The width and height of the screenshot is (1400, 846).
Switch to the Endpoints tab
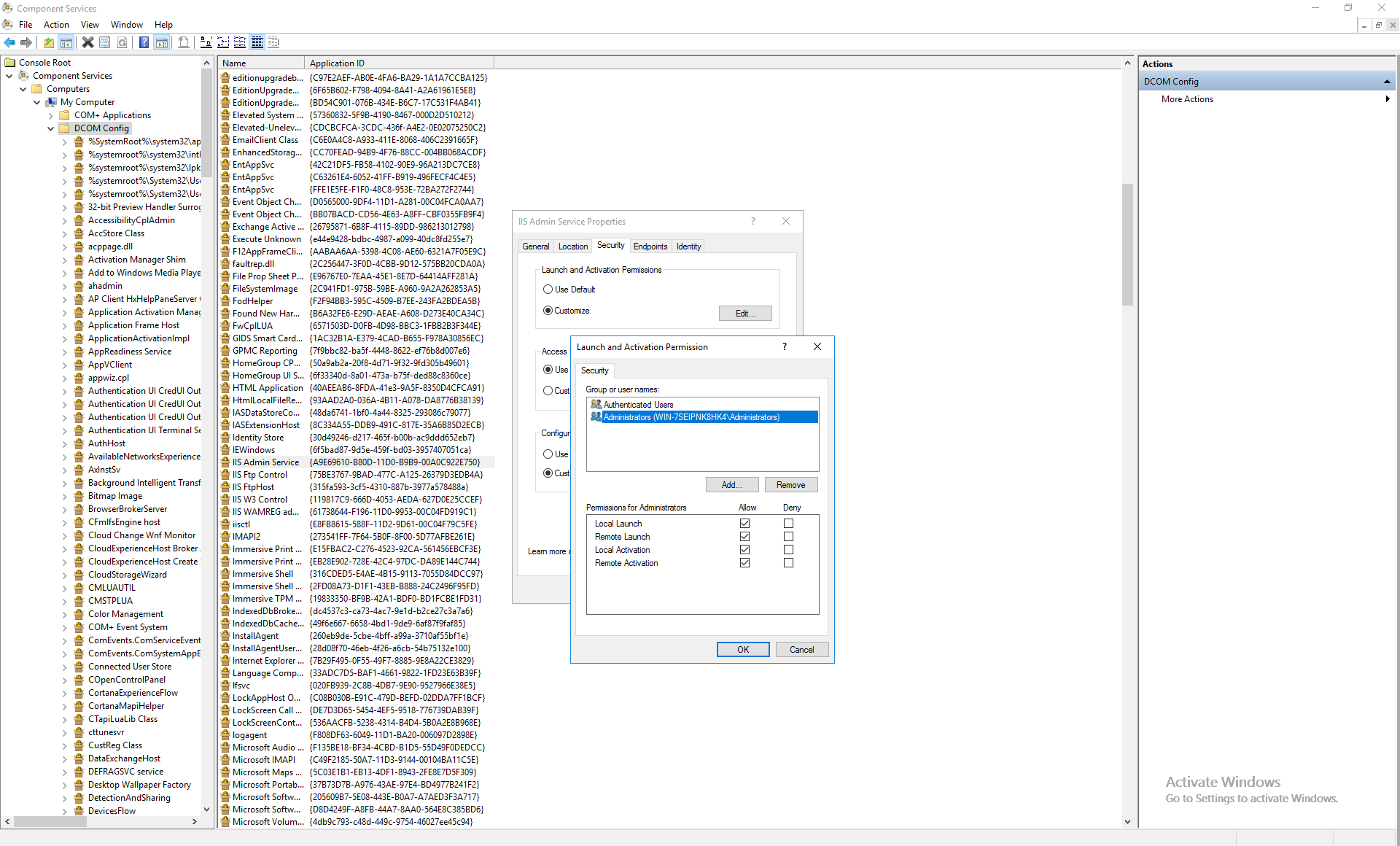[x=650, y=246]
